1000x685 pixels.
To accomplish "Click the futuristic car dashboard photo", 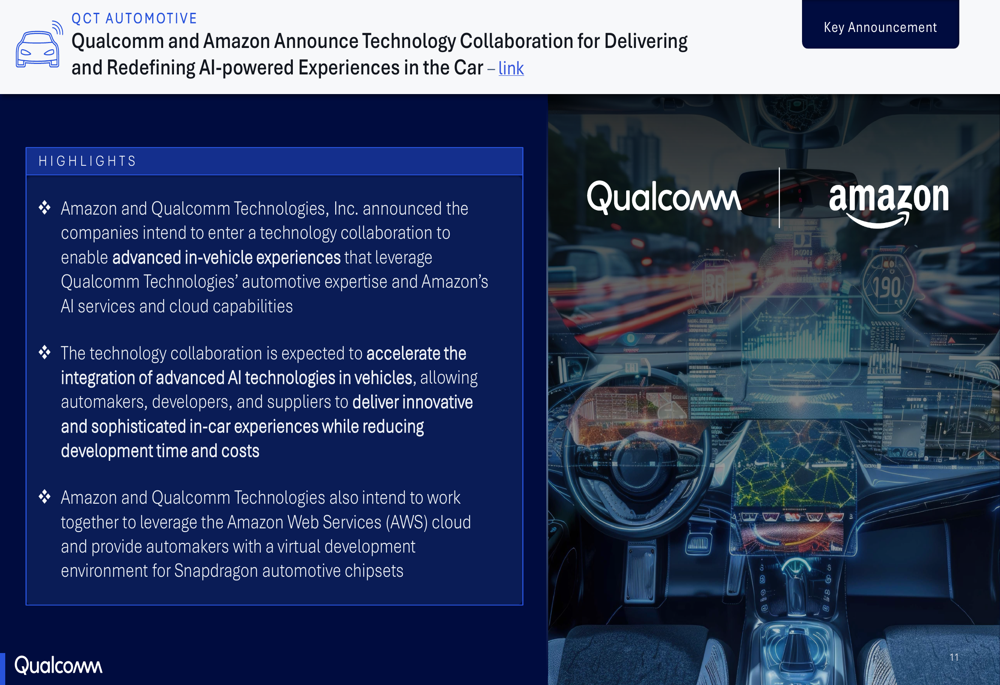I will point(774,389).
